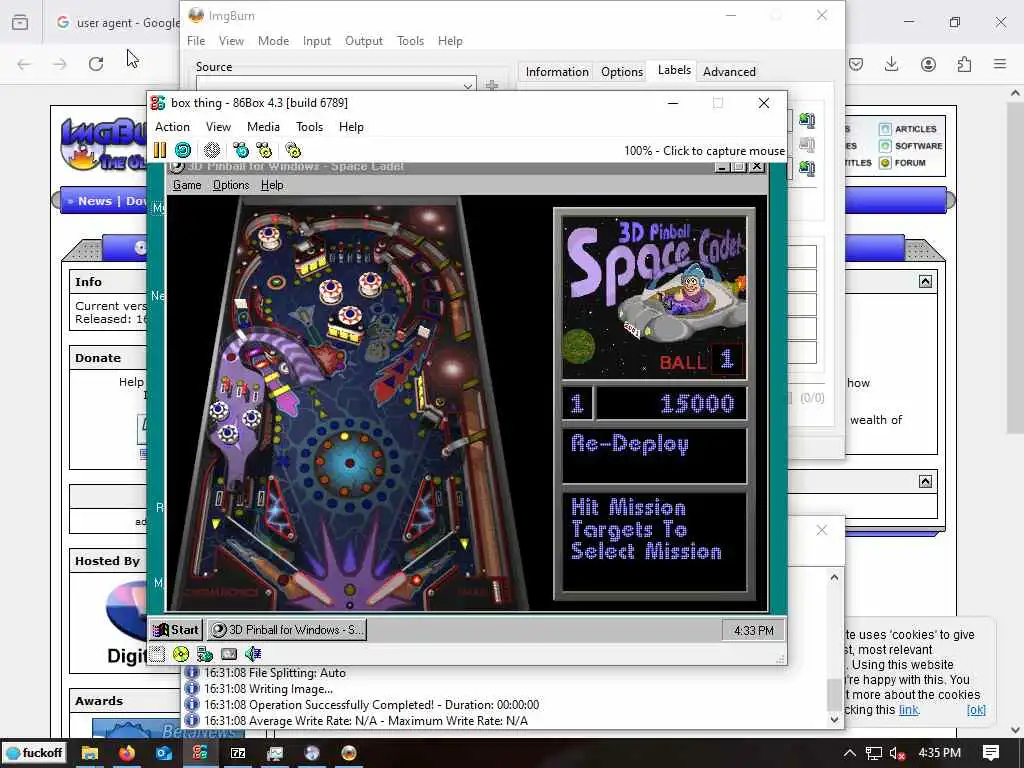Screen dimensions: 1024x768
Task: Open the 86Box View menu
Action: click(x=218, y=127)
